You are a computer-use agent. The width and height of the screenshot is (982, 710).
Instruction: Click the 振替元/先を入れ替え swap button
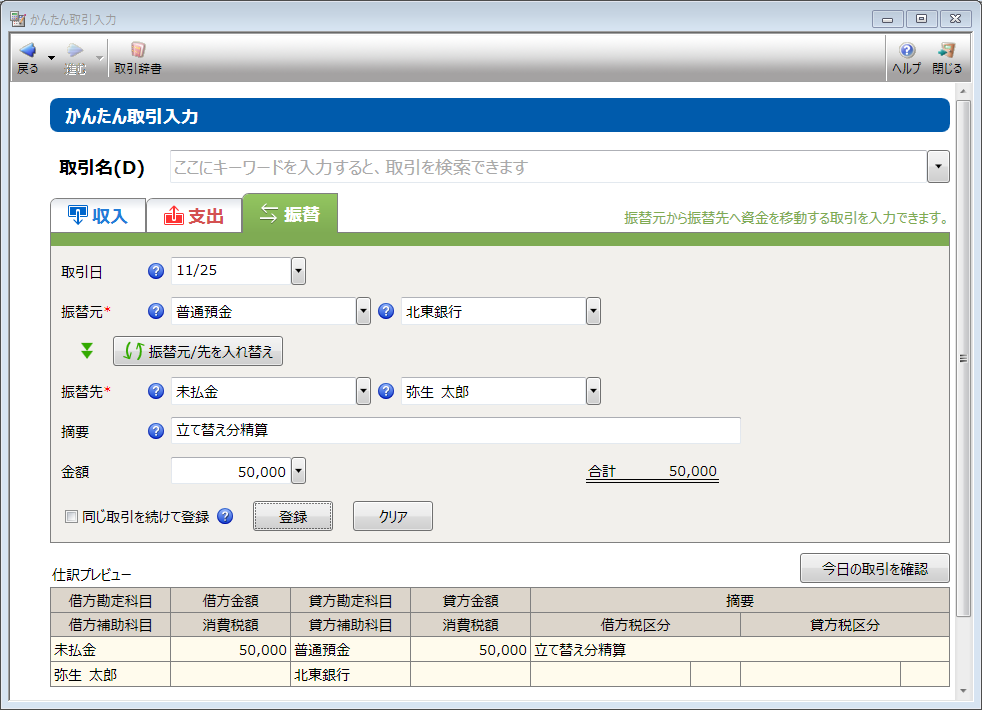click(198, 351)
